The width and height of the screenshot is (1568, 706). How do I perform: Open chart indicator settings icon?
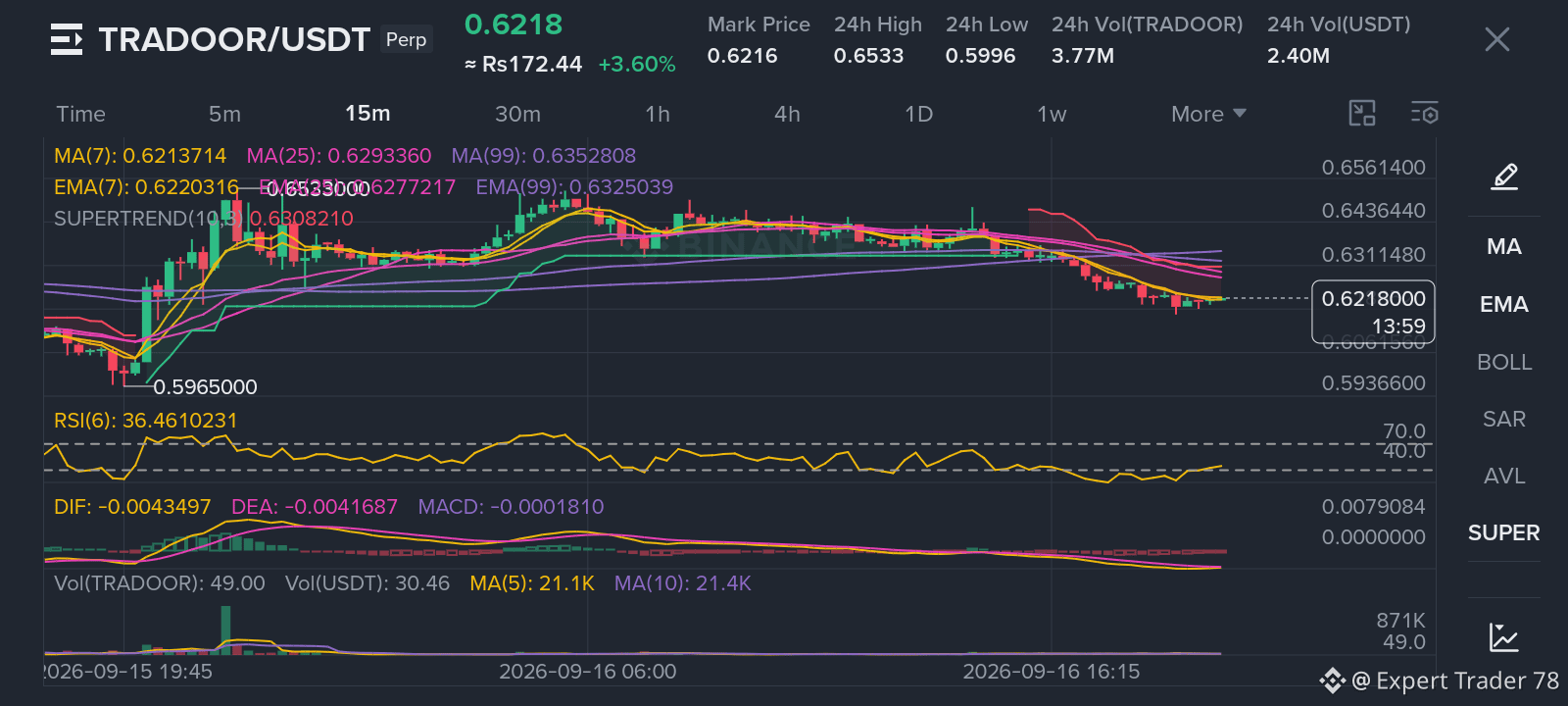pos(1425,114)
